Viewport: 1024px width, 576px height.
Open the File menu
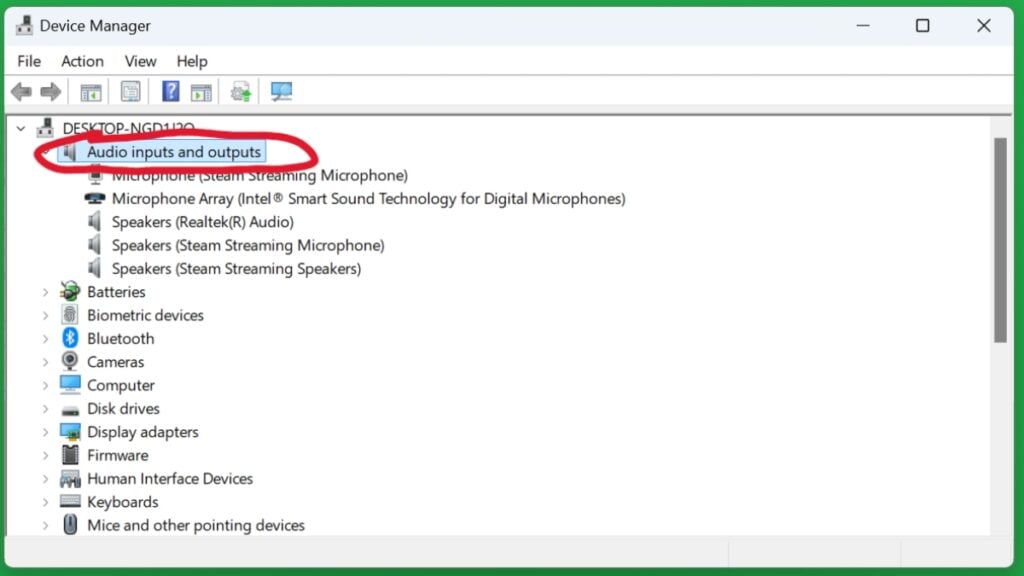[x=28, y=61]
